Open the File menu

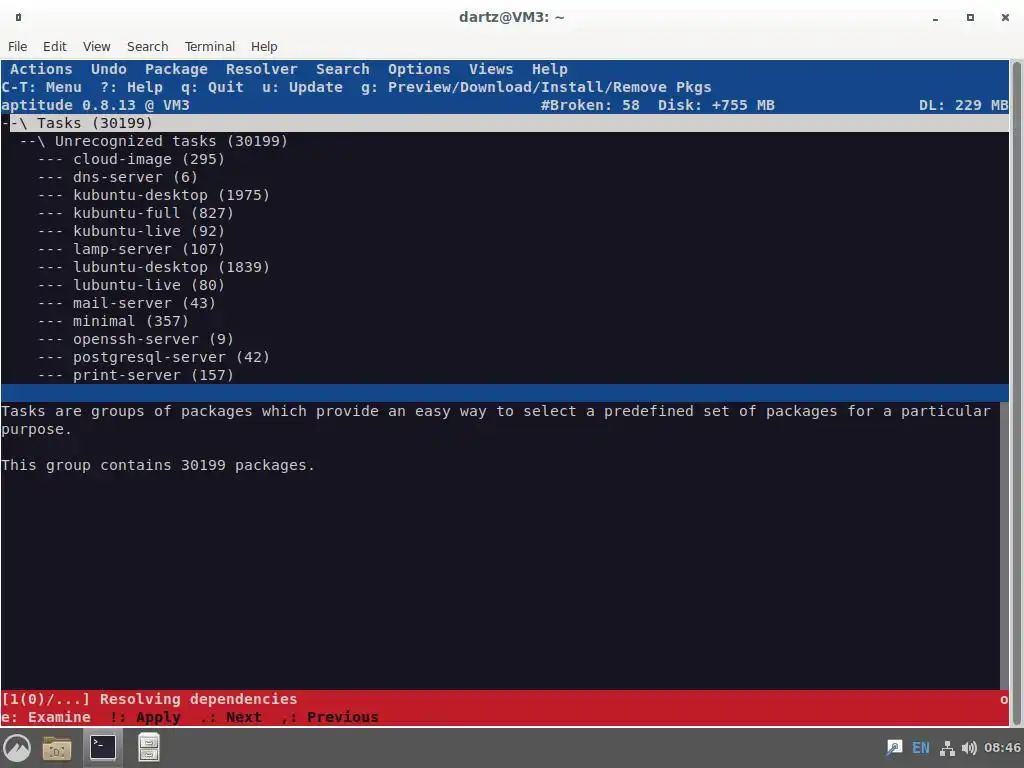click(18, 46)
